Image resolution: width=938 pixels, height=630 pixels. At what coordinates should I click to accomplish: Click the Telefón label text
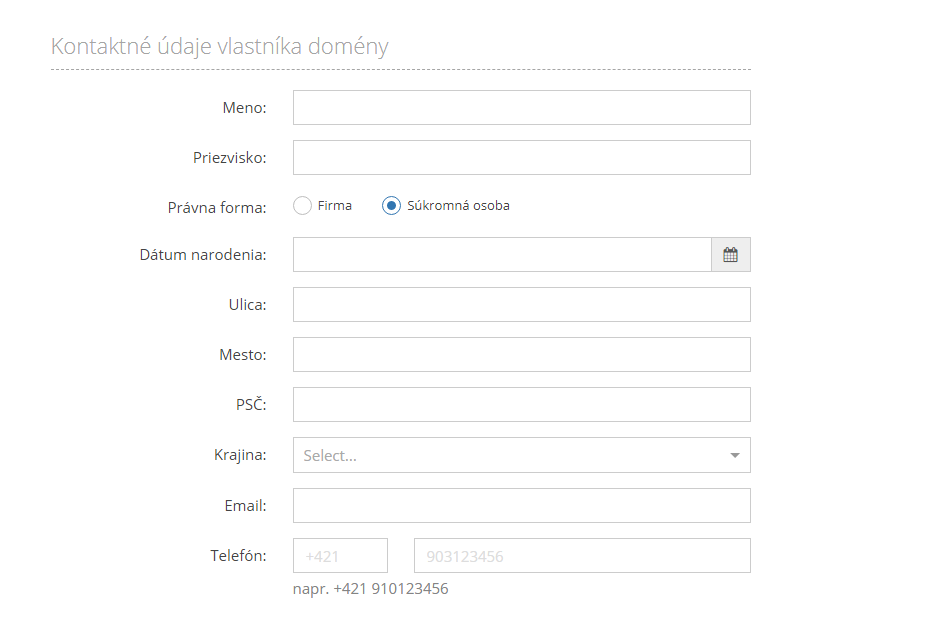(238, 555)
